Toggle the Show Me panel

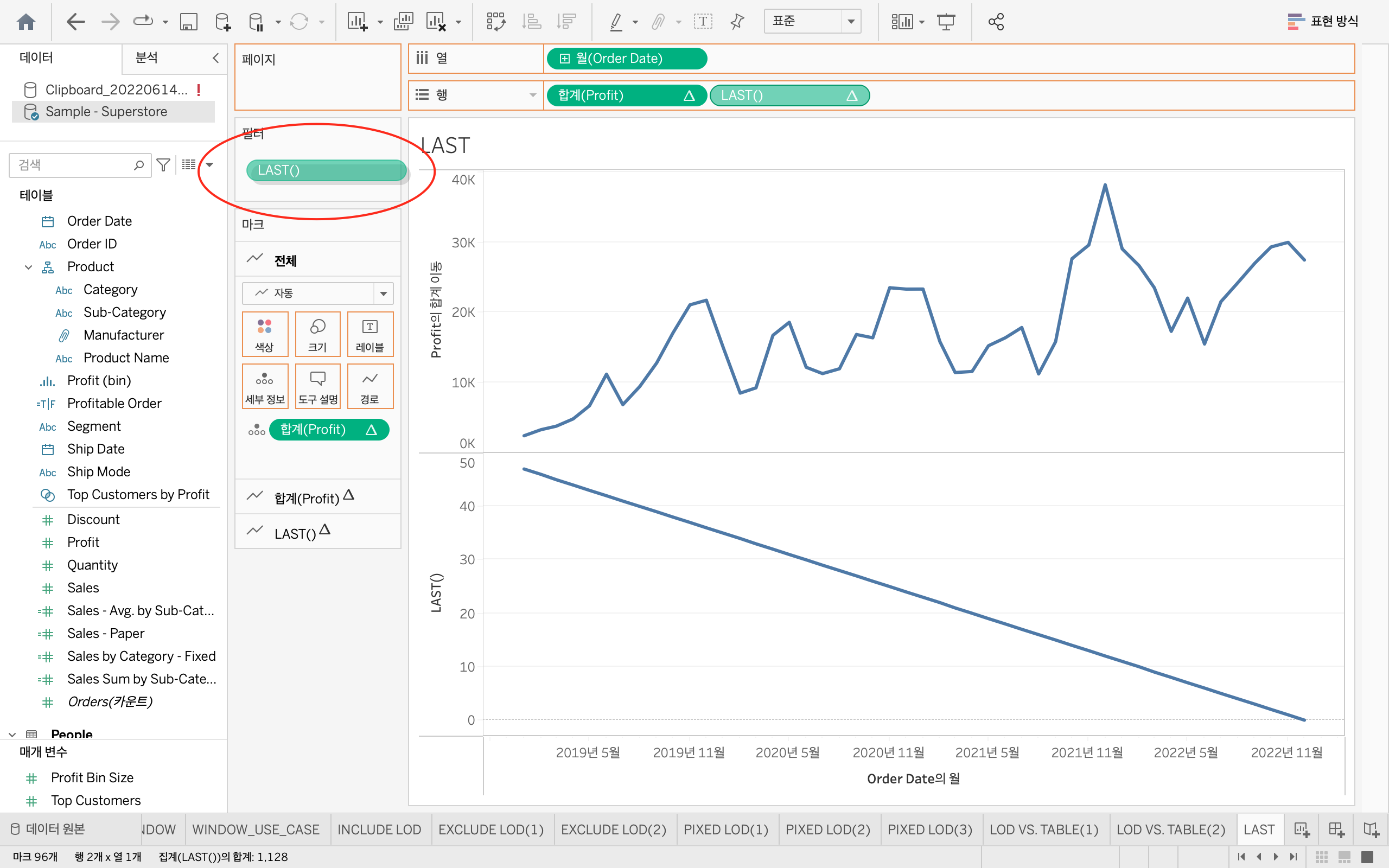click(x=1322, y=22)
